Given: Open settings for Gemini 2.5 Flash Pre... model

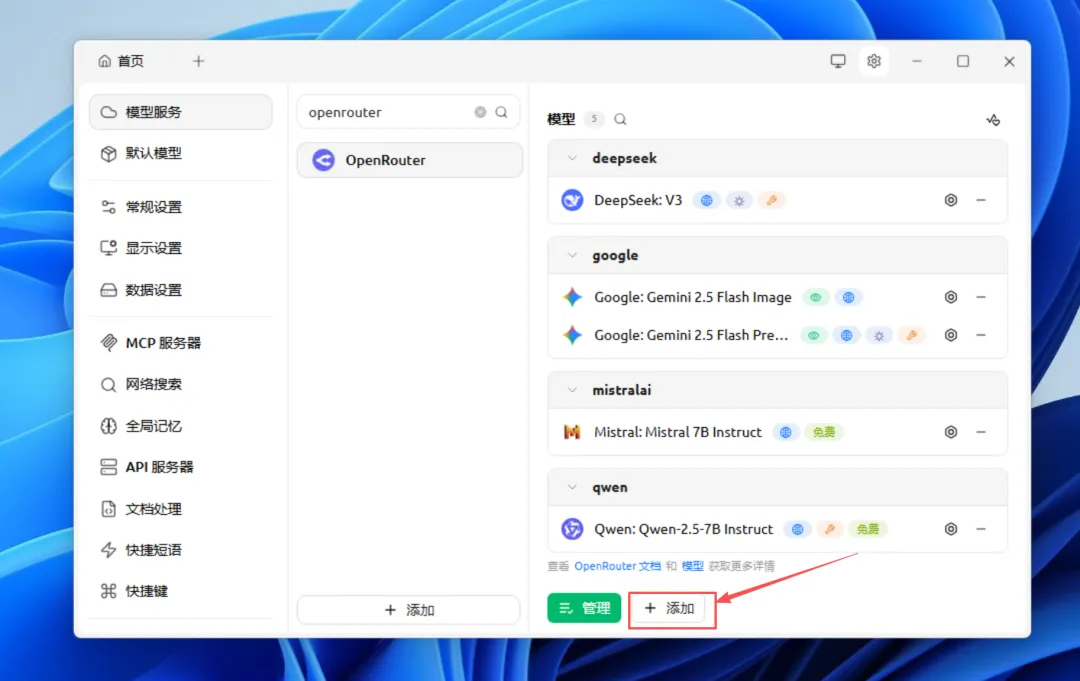Looking at the screenshot, I should coord(951,335).
